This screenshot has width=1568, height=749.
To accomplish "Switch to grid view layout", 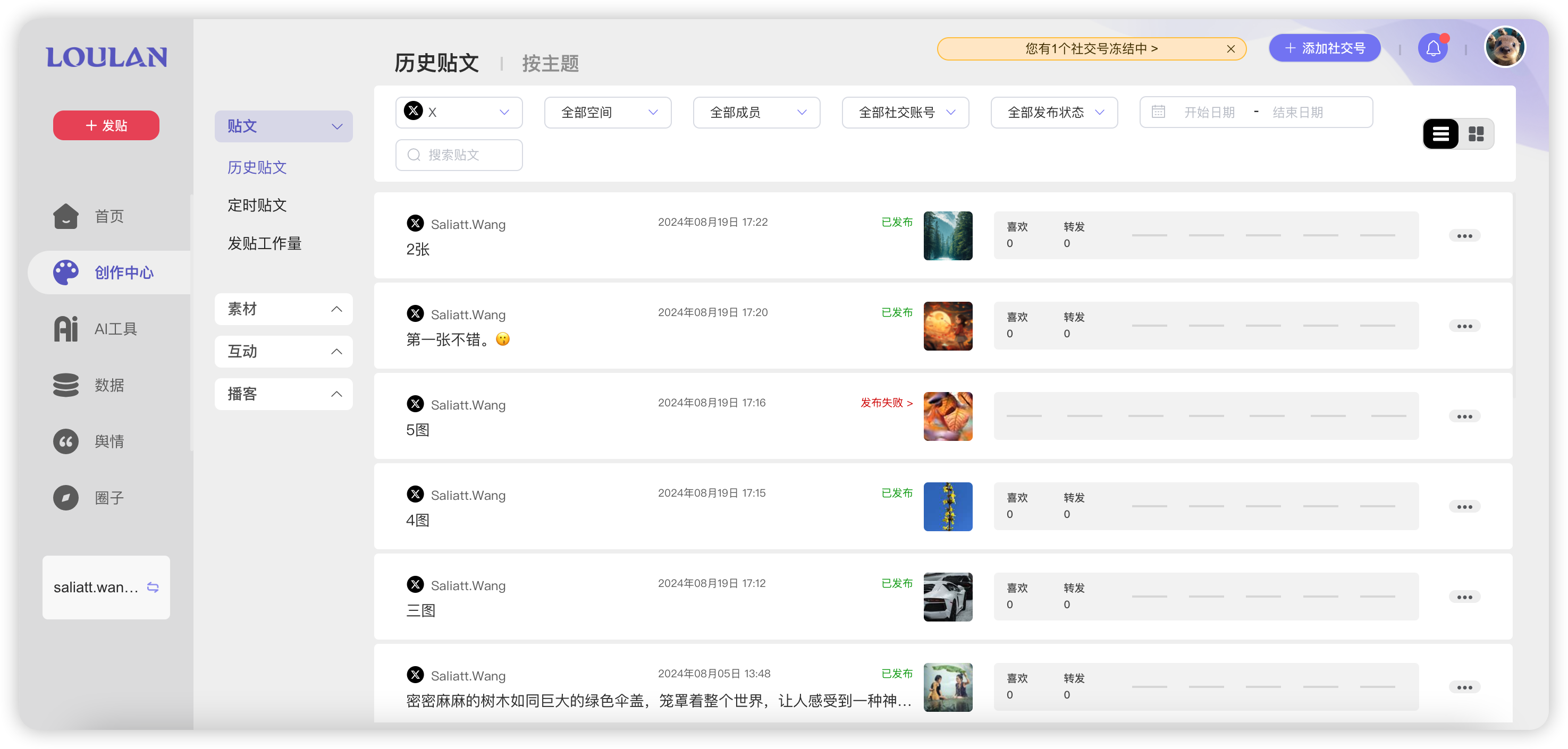I will point(1476,134).
